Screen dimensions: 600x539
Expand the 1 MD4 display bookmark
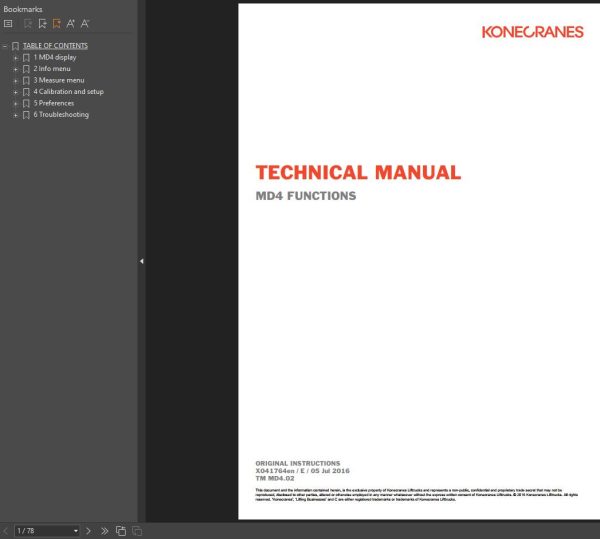(x=16, y=58)
